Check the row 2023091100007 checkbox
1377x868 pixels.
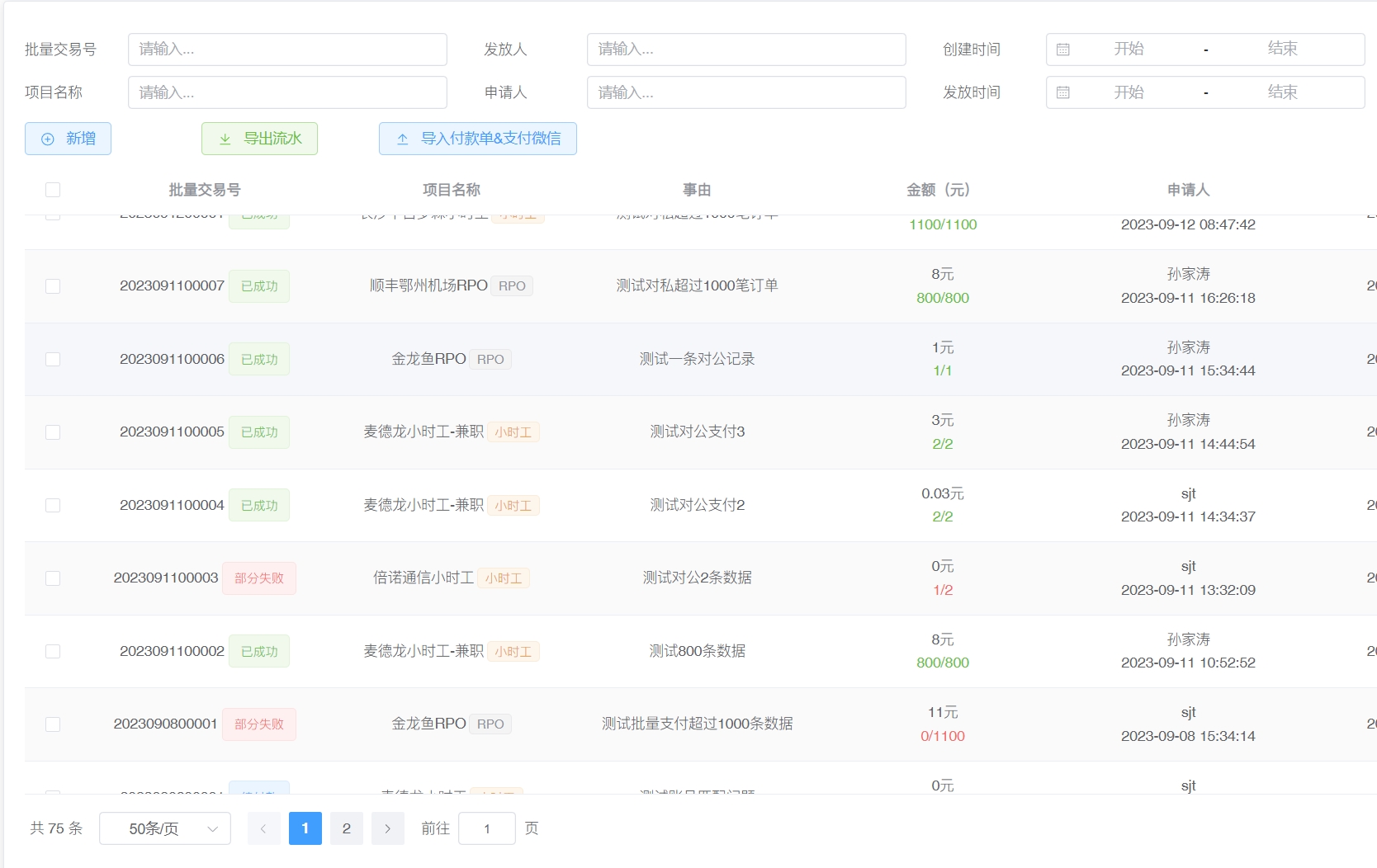point(53,286)
